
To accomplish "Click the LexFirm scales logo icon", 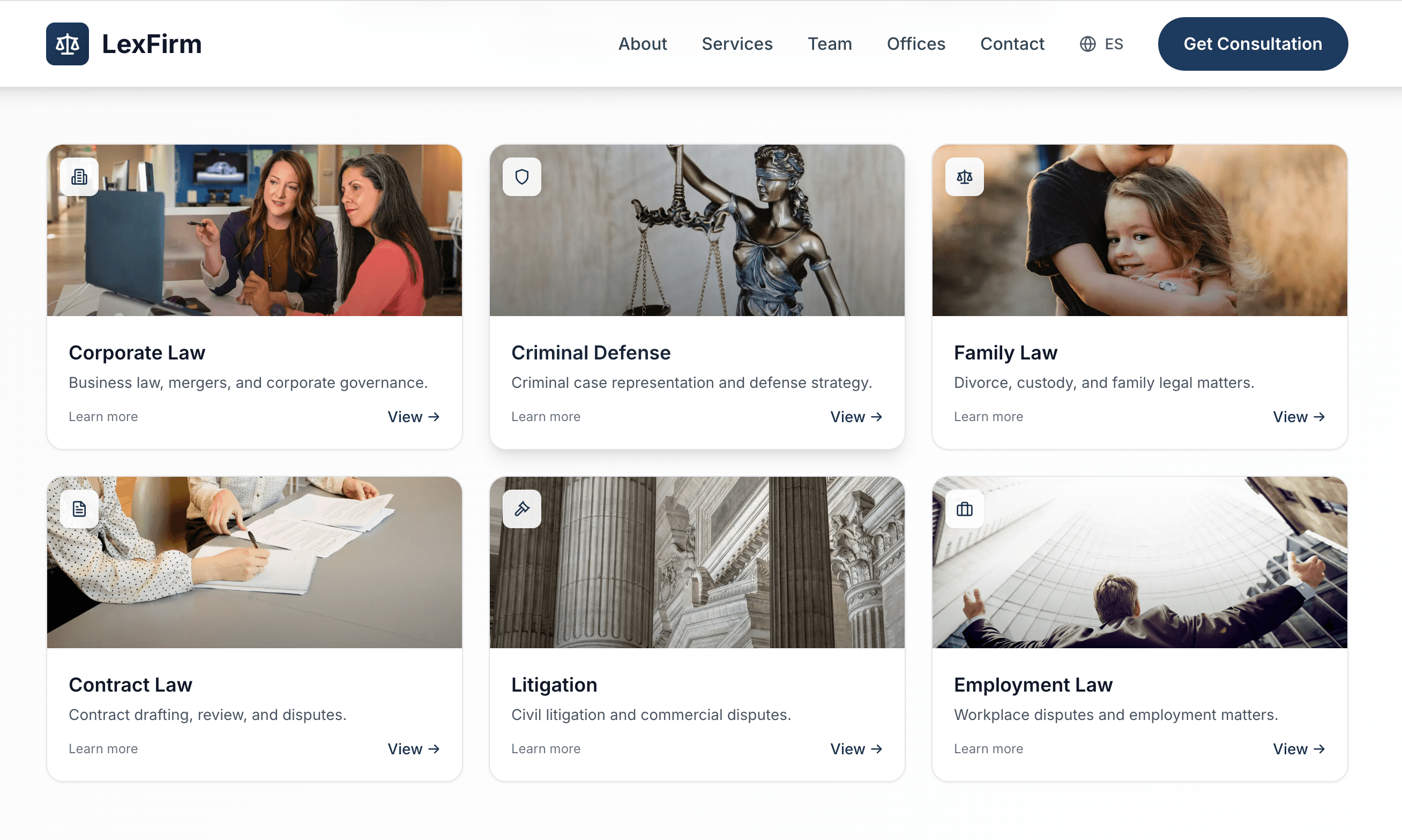I will click(x=67, y=43).
